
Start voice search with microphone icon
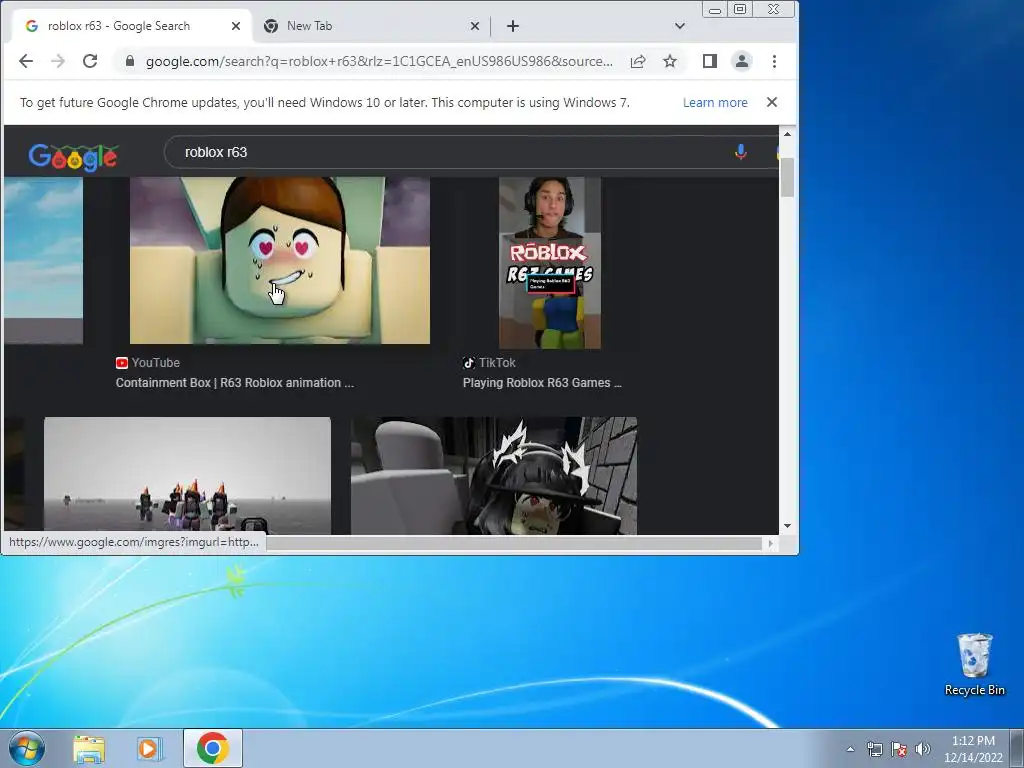tap(741, 152)
